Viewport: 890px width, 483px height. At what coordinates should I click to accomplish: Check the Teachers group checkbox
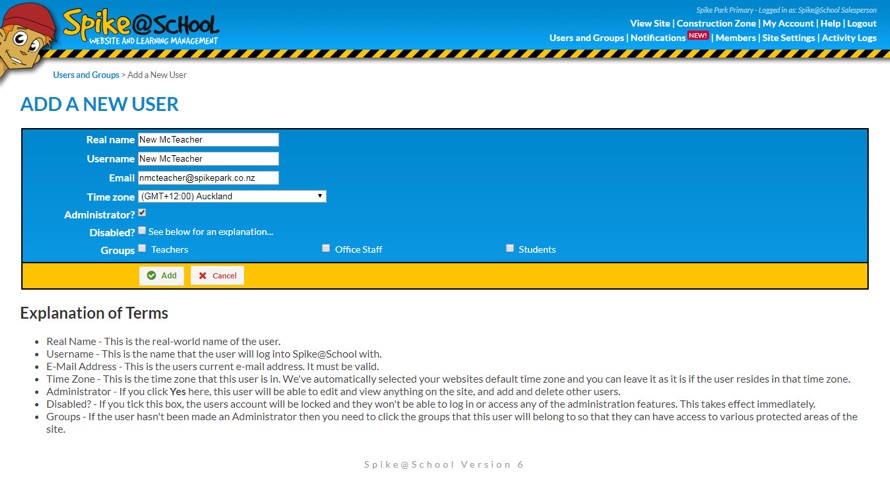142,248
